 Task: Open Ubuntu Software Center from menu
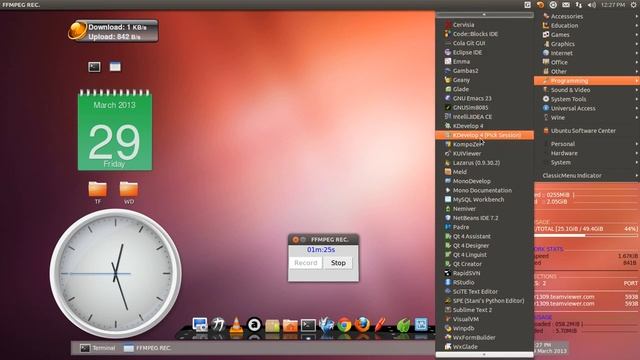click(x=587, y=131)
